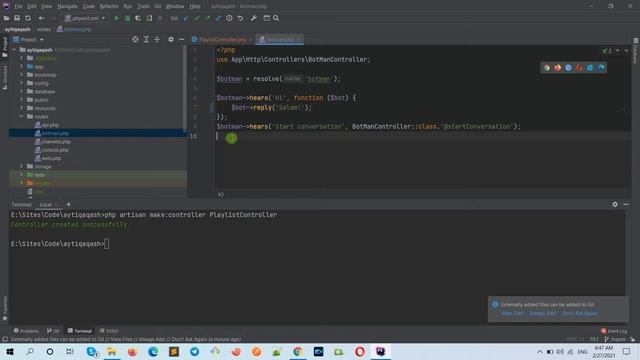Open Windows notification center
This screenshot has width=640, height=360.
click(627, 351)
